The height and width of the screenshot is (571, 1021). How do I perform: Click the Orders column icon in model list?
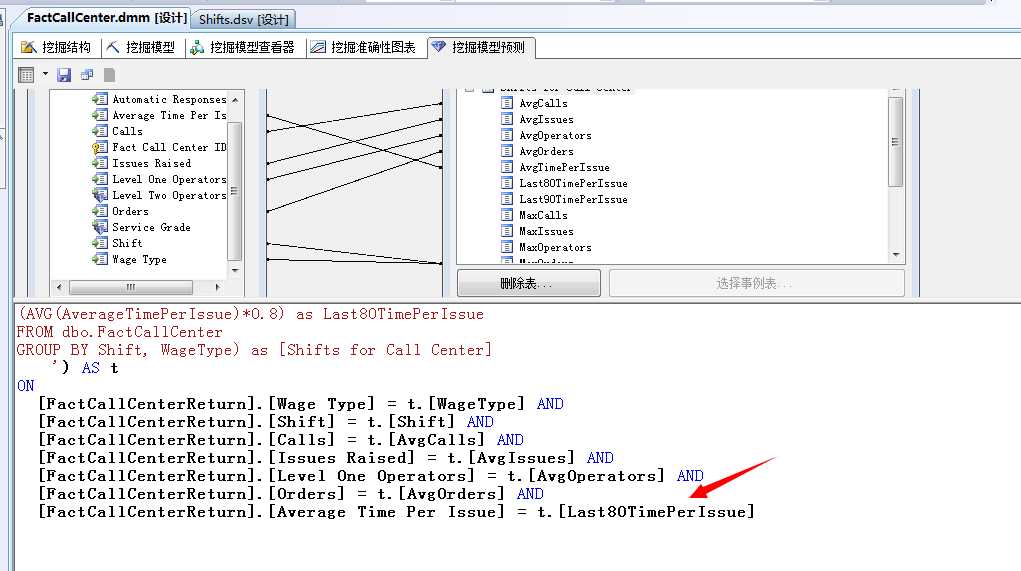point(100,211)
